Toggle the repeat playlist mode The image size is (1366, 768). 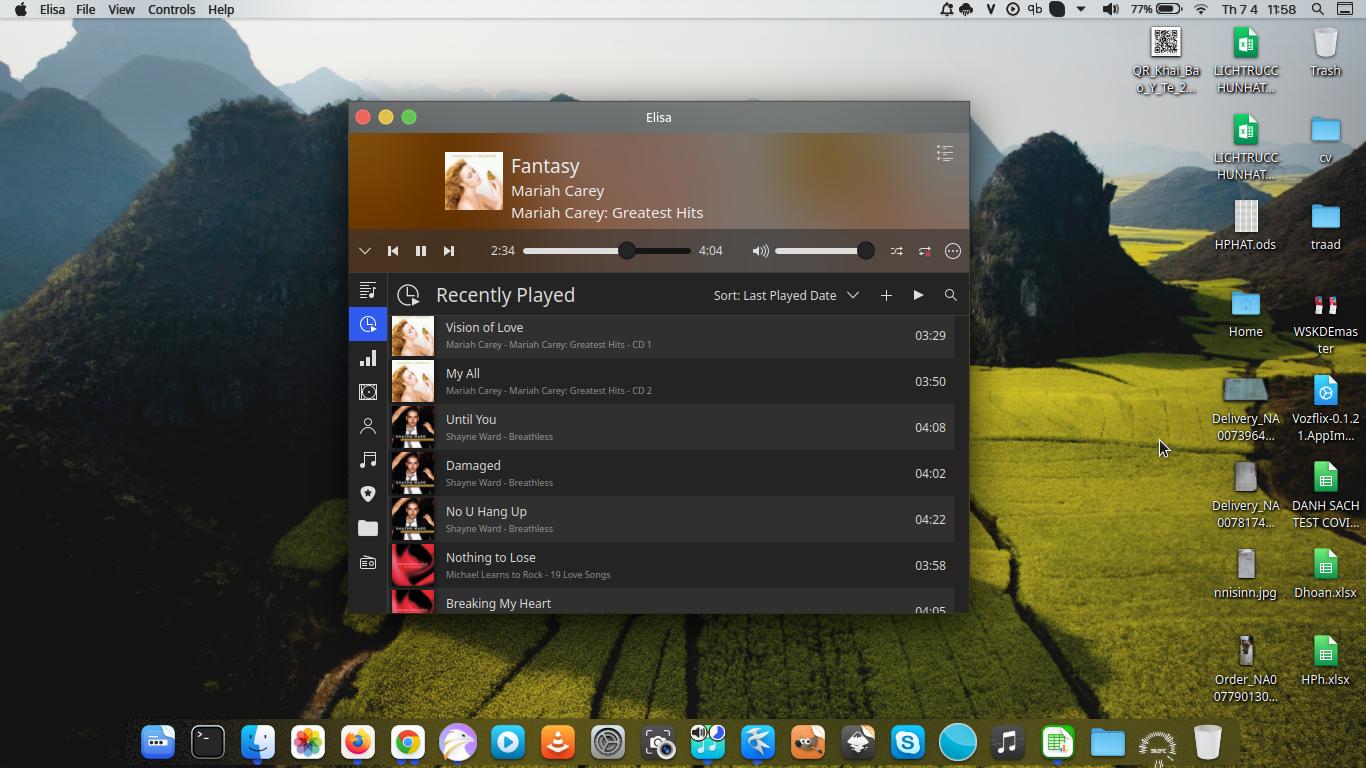925,251
